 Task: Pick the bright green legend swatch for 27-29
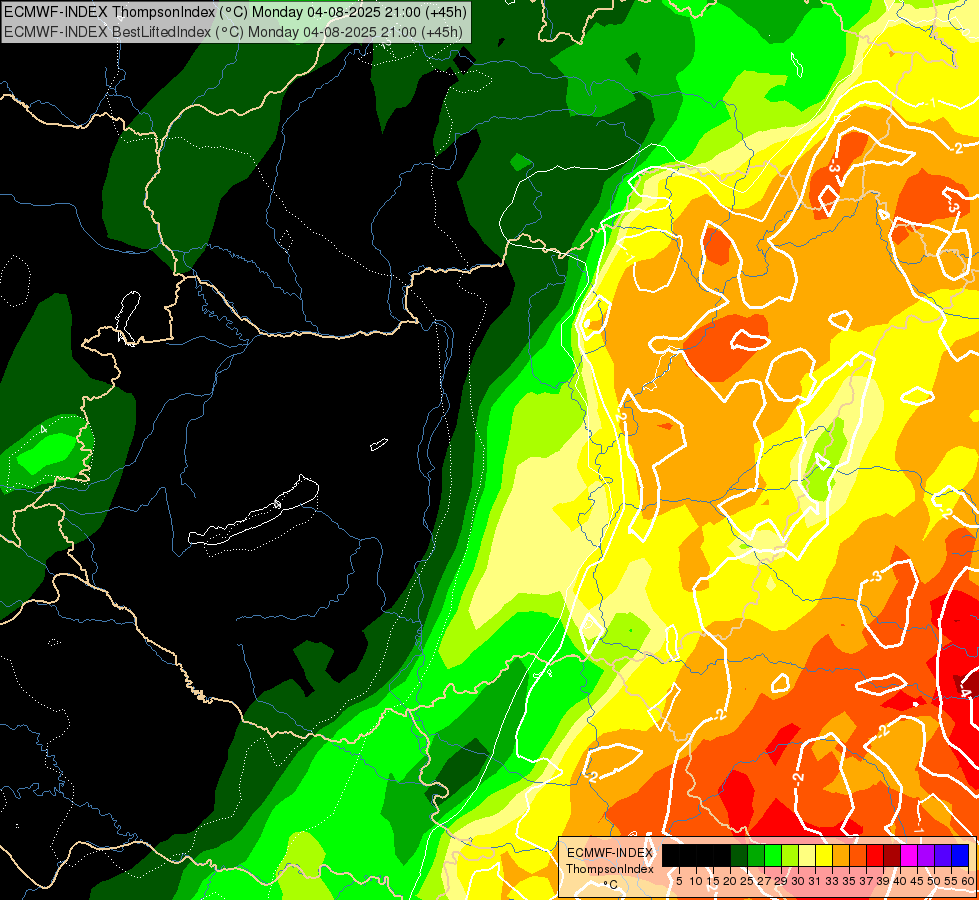(773, 855)
